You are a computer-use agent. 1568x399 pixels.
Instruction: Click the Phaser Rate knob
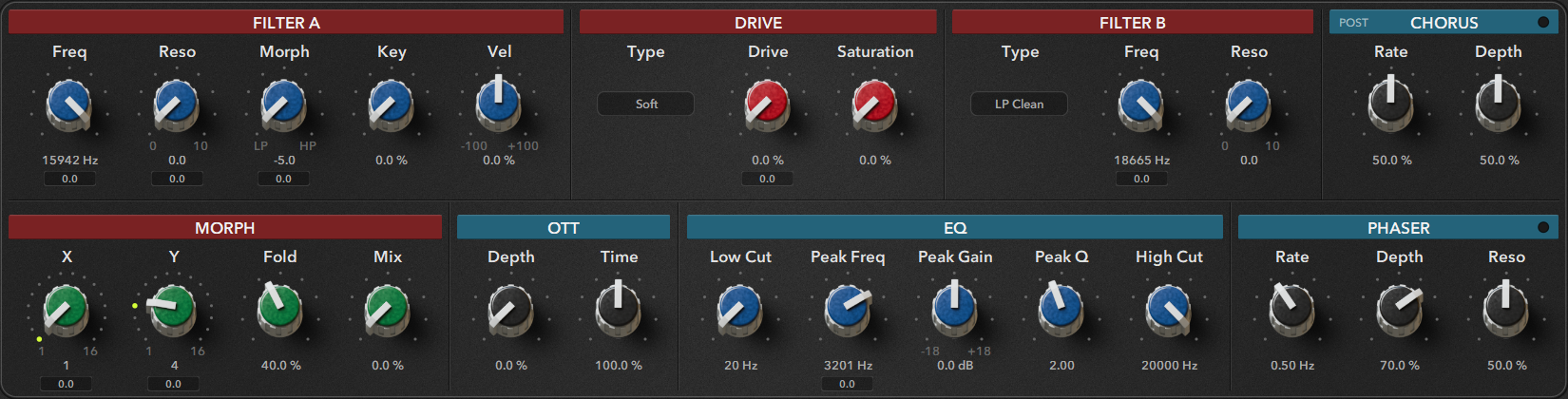coord(1292,310)
